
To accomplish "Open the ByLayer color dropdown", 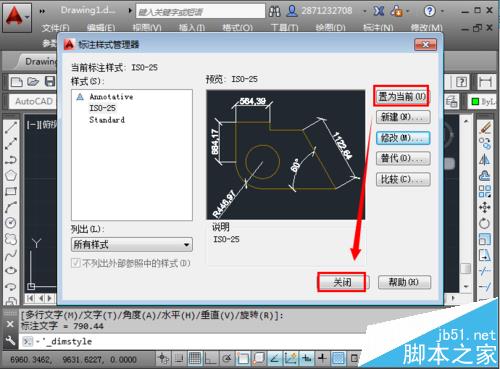I will point(484,101).
